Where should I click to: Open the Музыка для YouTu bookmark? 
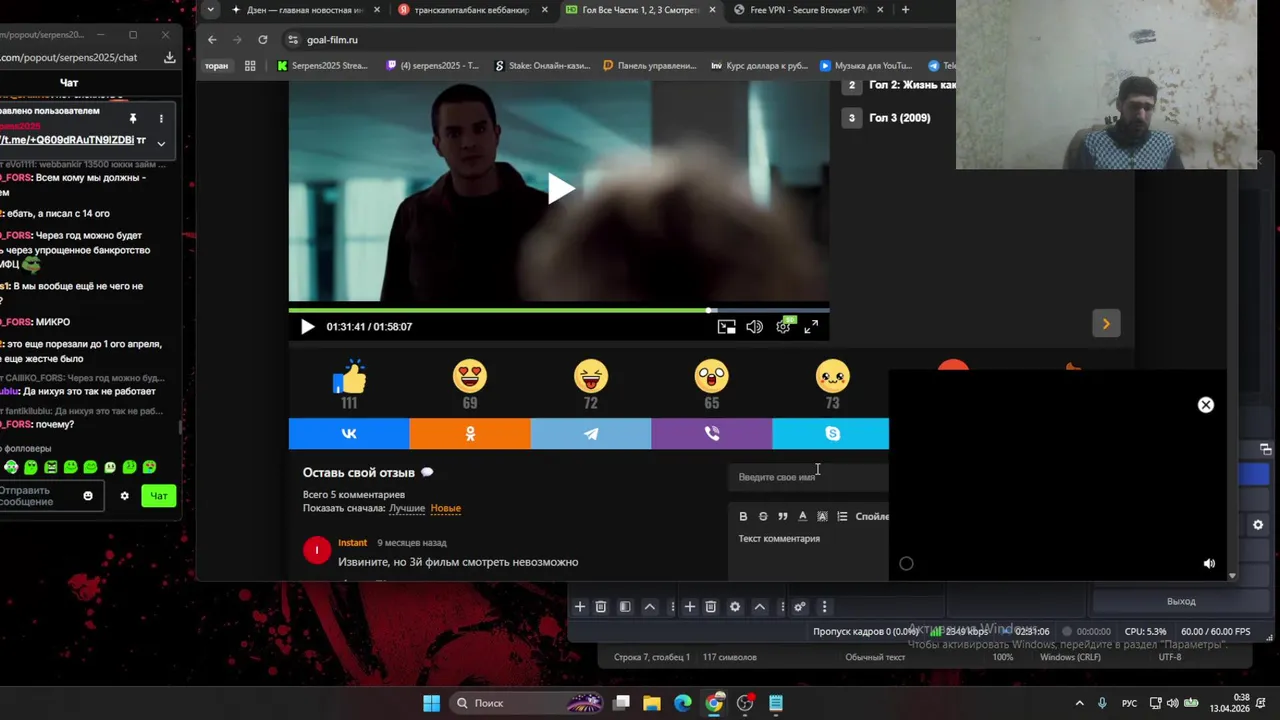point(866,66)
